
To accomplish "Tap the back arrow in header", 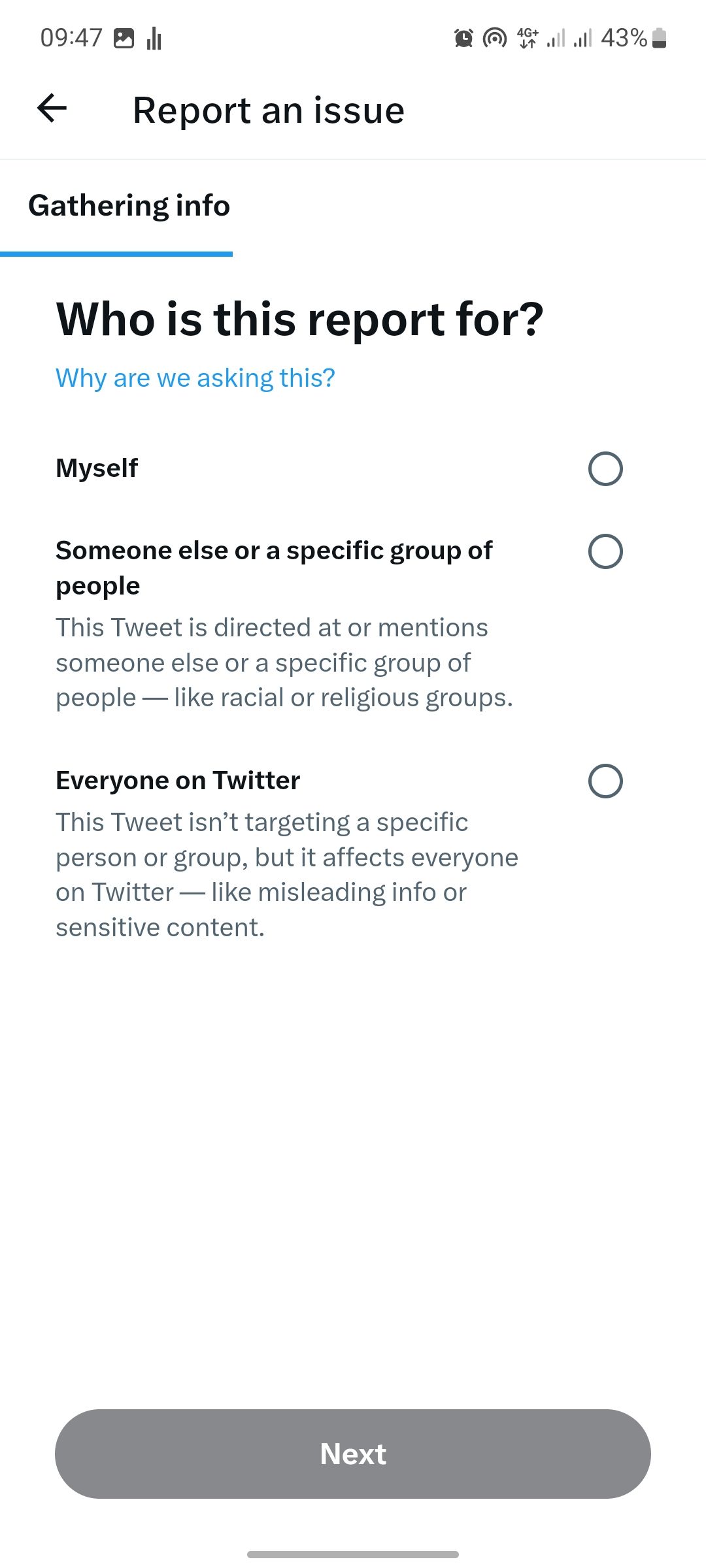I will [x=52, y=108].
